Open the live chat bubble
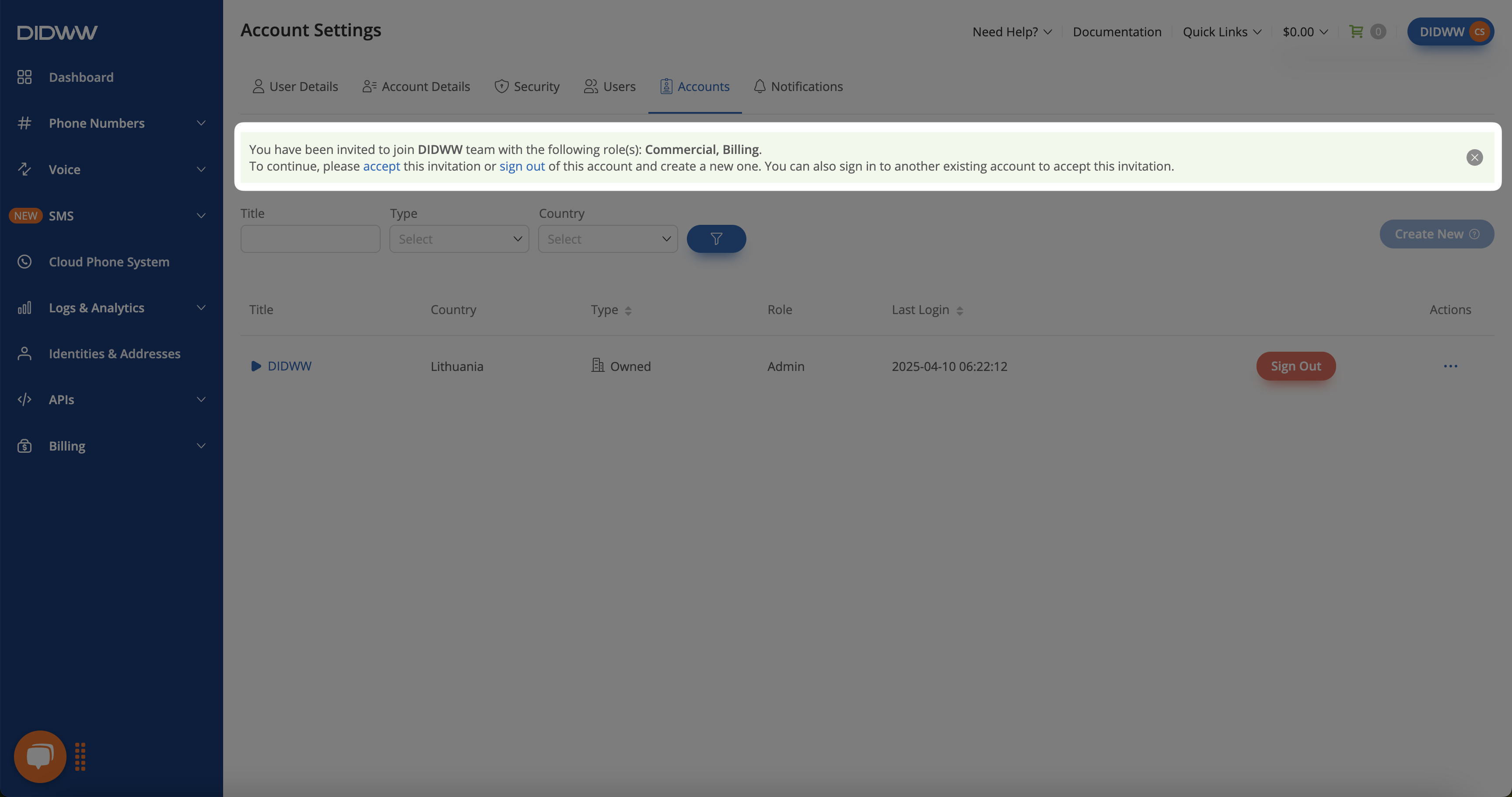The height and width of the screenshot is (797, 1512). pyautogui.click(x=40, y=756)
